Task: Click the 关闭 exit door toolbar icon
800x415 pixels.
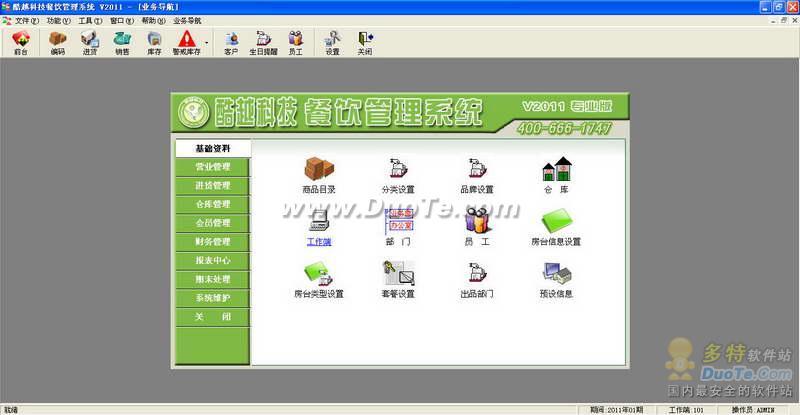Action: click(364, 43)
